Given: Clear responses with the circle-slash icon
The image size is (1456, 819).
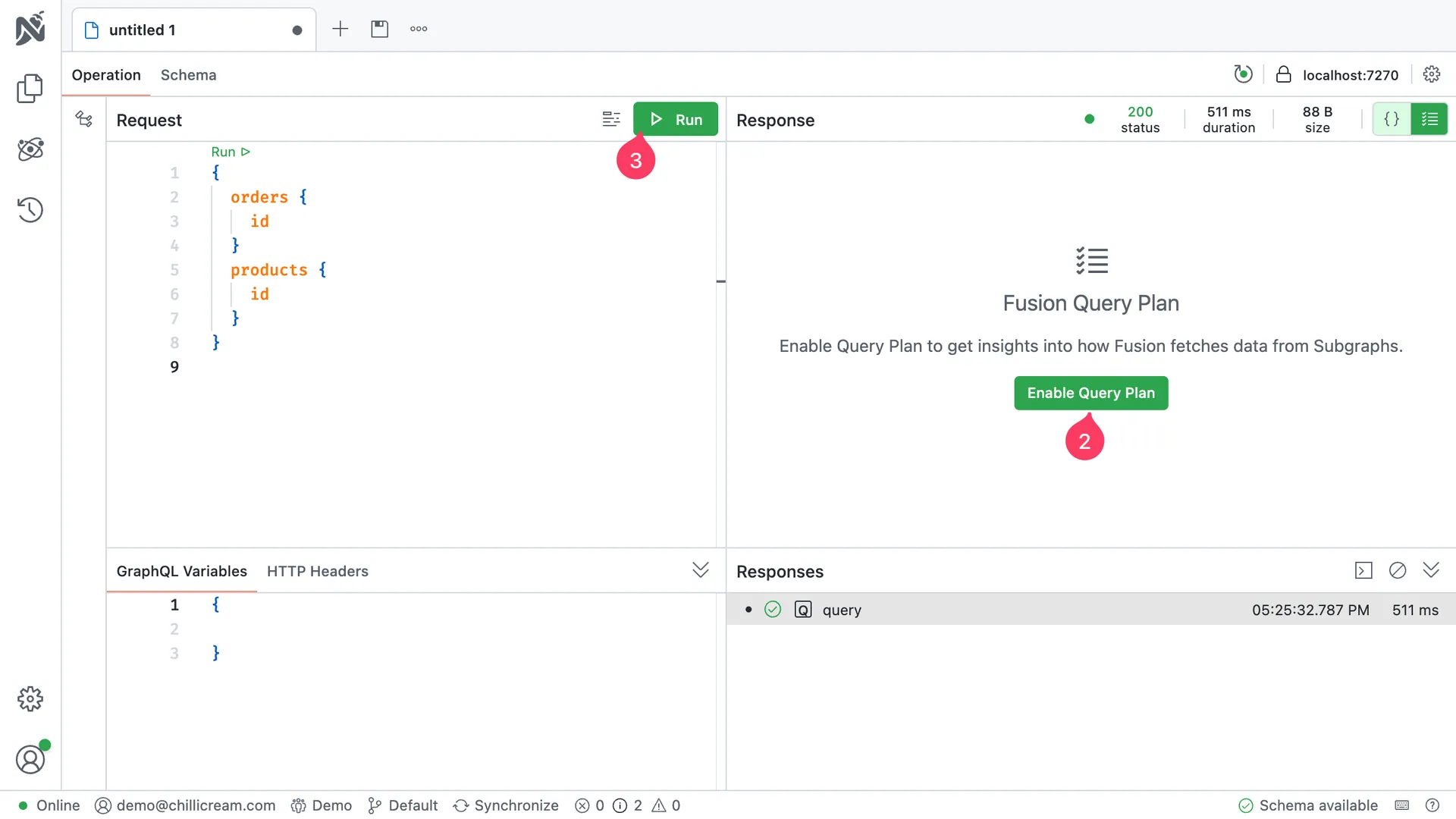Looking at the screenshot, I should point(1397,570).
